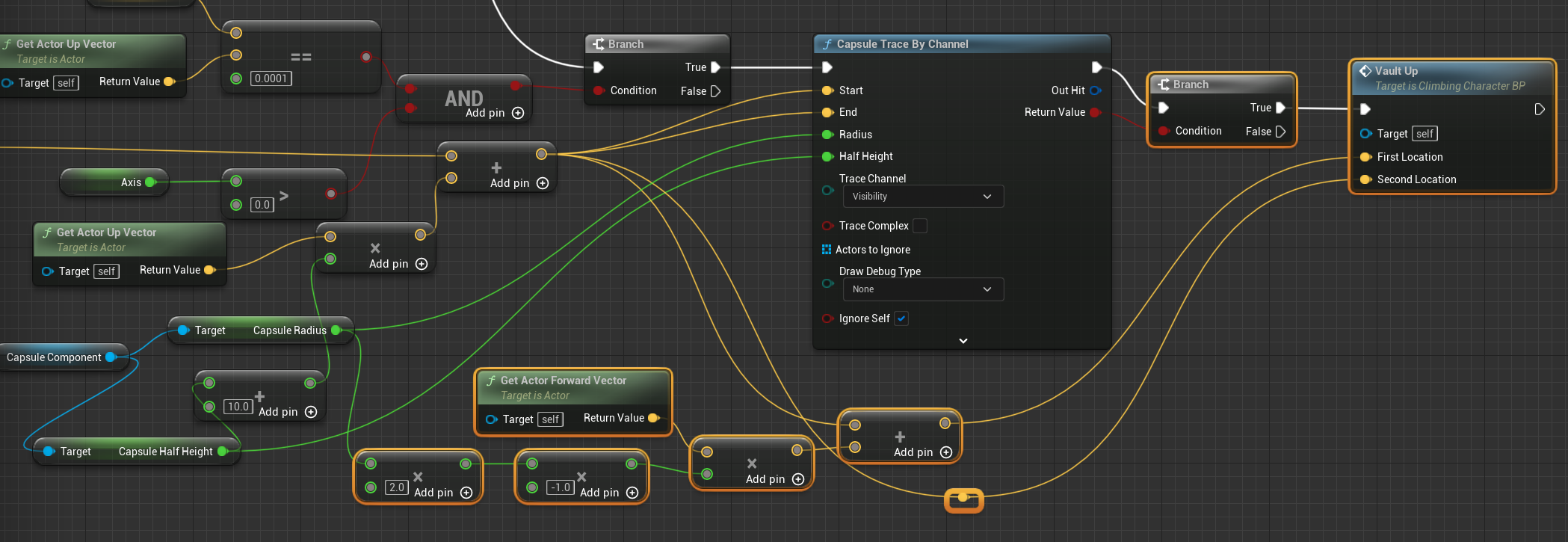Click the Capsule Component blue output pin

click(x=111, y=357)
